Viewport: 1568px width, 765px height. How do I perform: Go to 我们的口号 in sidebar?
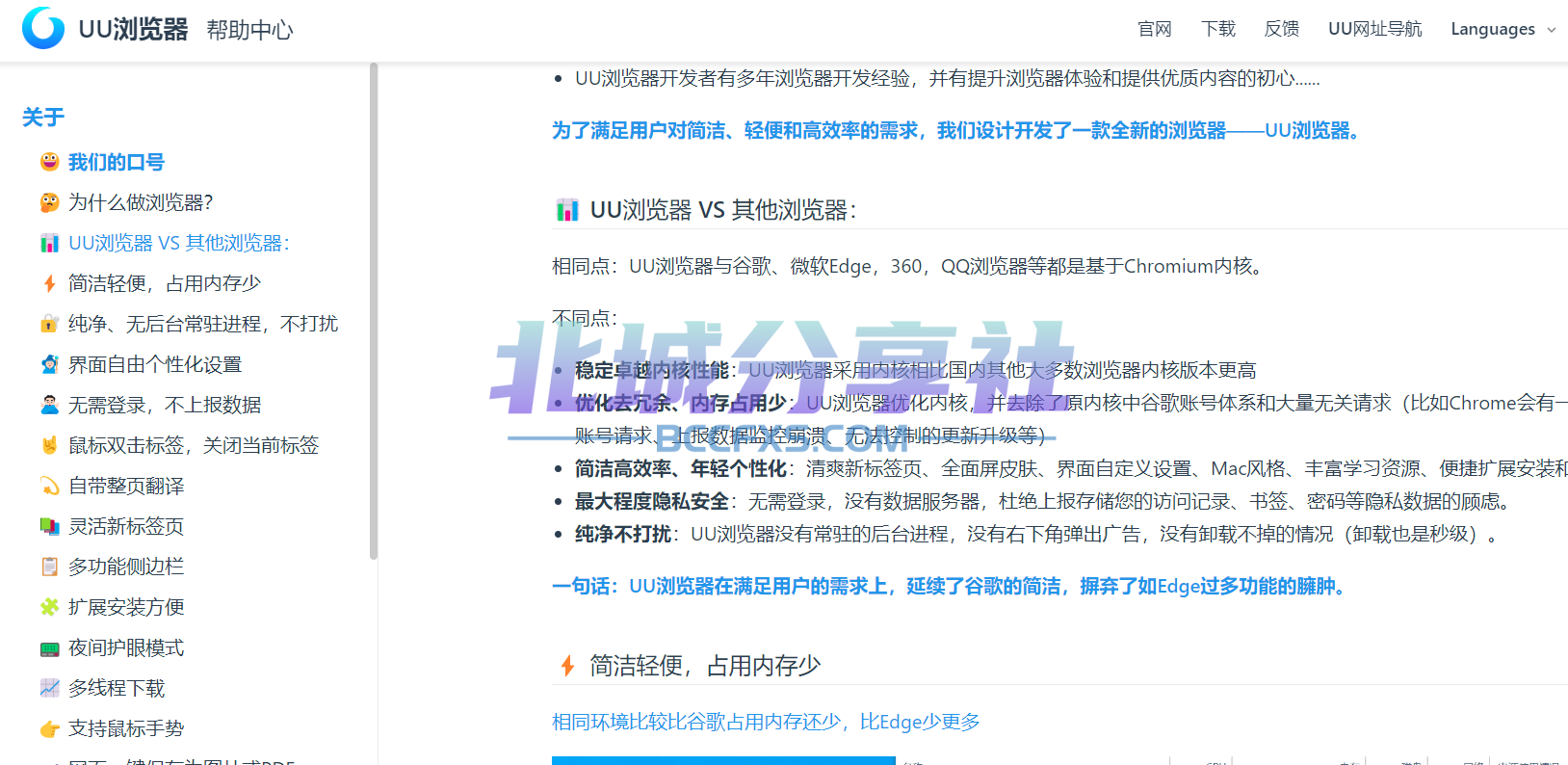click(x=117, y=162)
